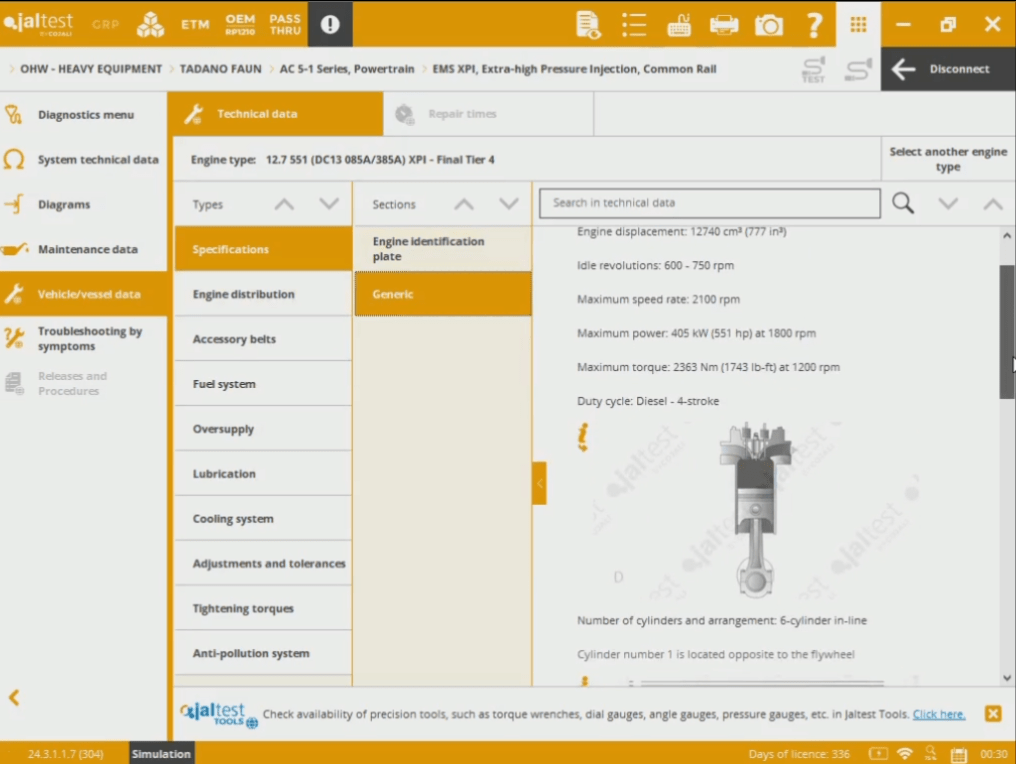Click the connector icon beside Disconnect

pos(858,69)
